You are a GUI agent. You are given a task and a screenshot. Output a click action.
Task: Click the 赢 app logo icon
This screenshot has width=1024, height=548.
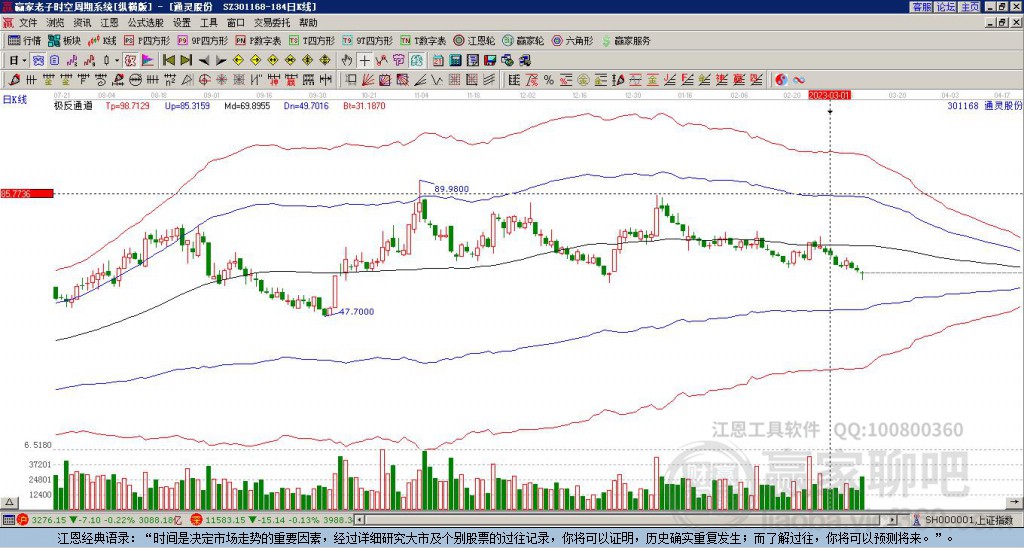8,23
